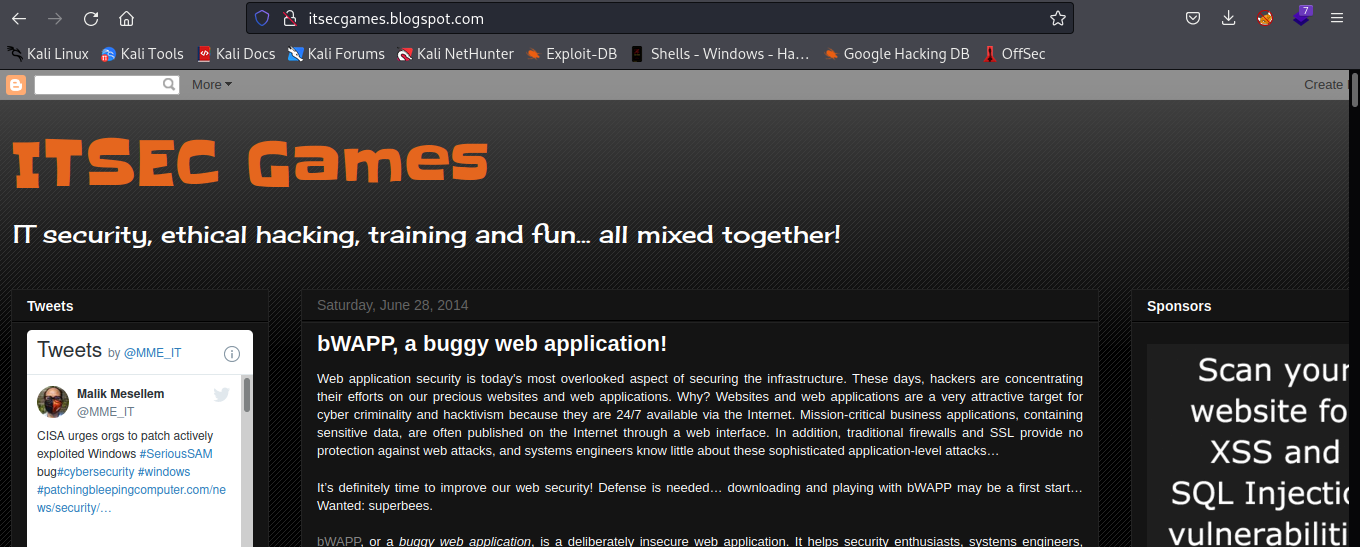Click the Sponsors sidebar heading
1360x547 pixels.
tap(1179, 306)
